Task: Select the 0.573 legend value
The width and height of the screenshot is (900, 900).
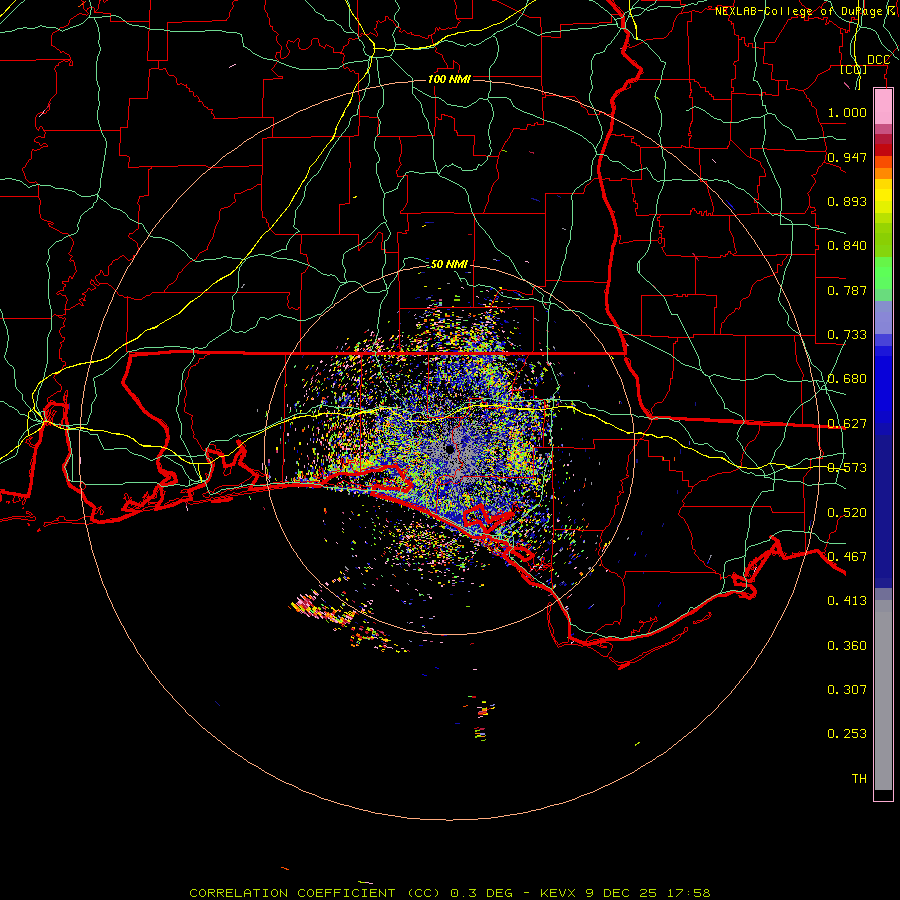Action: pyautogui.click(x=847, y=468)
